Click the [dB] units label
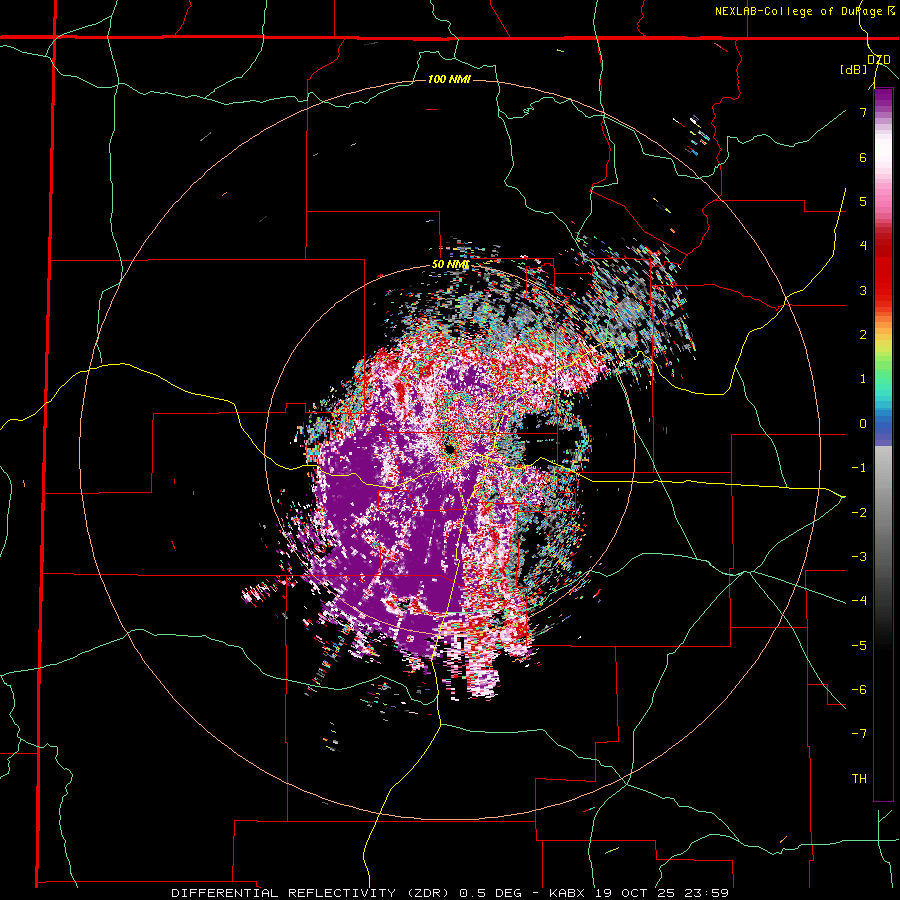 click(853, 69)
